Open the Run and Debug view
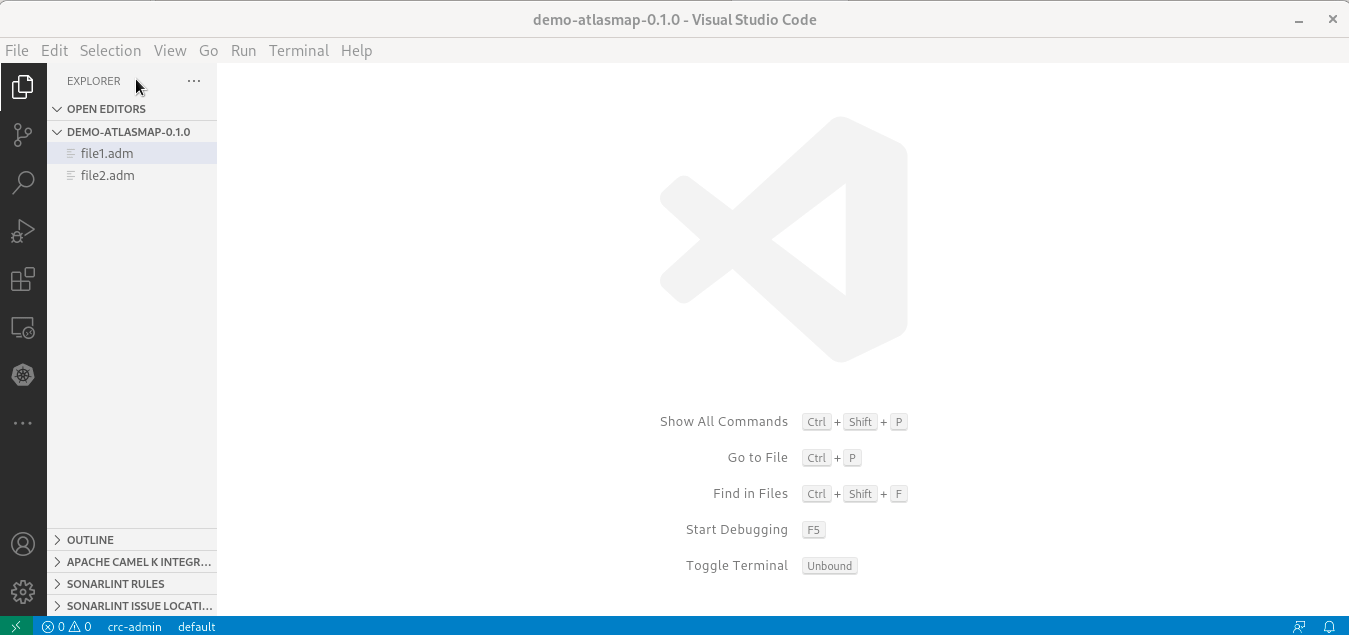 pos(23,231)
